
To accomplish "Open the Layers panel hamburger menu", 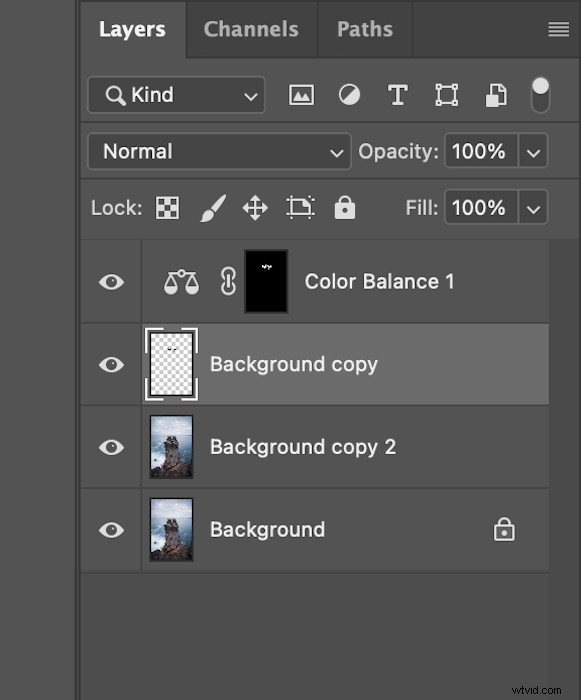I will click(x=558, y=29).
